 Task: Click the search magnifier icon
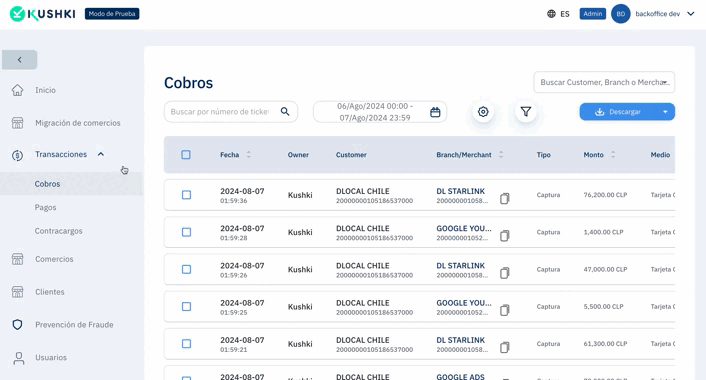click(285, 111)
